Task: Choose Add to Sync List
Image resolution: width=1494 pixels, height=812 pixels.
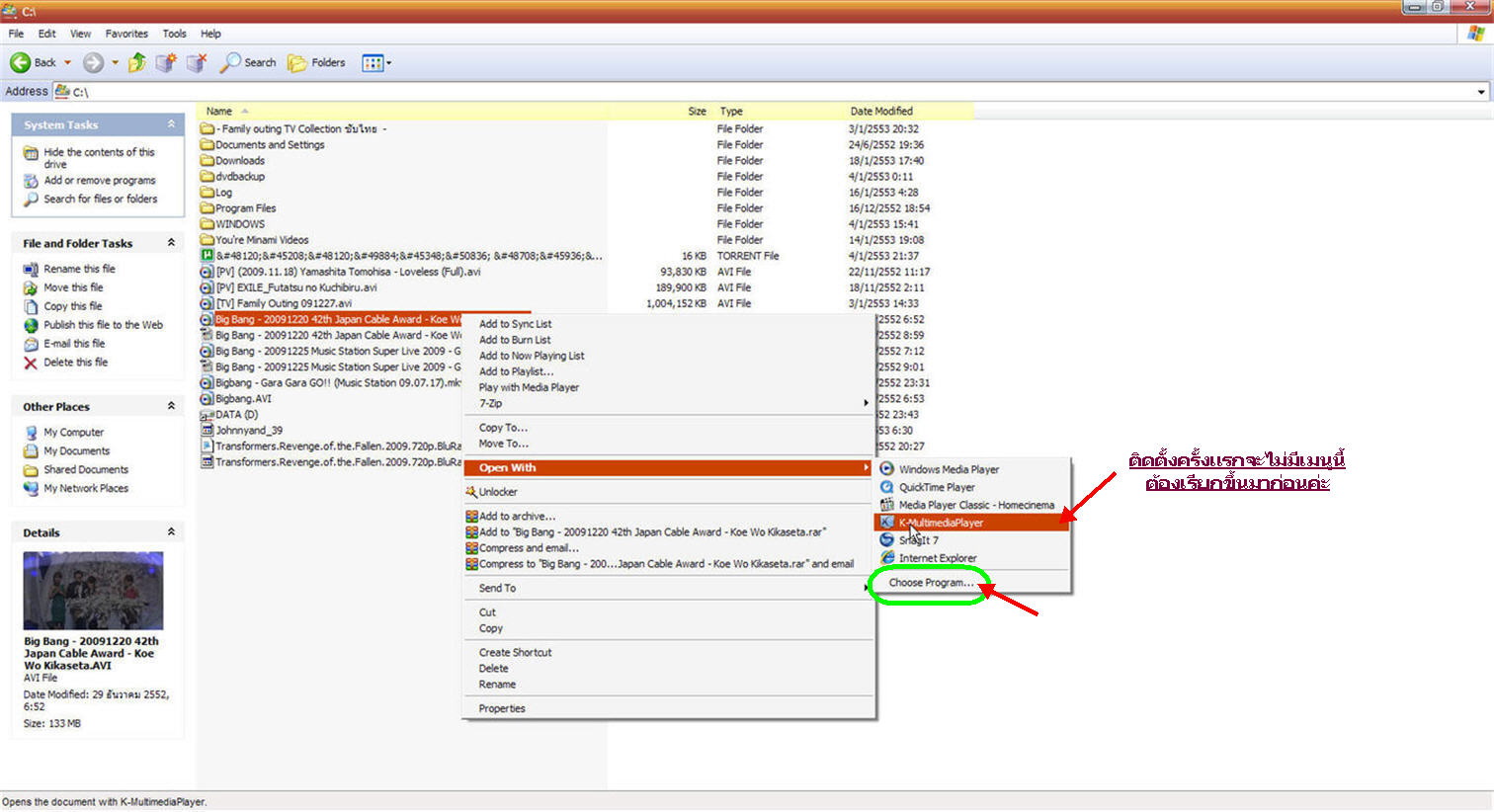Action: point(515,324)
